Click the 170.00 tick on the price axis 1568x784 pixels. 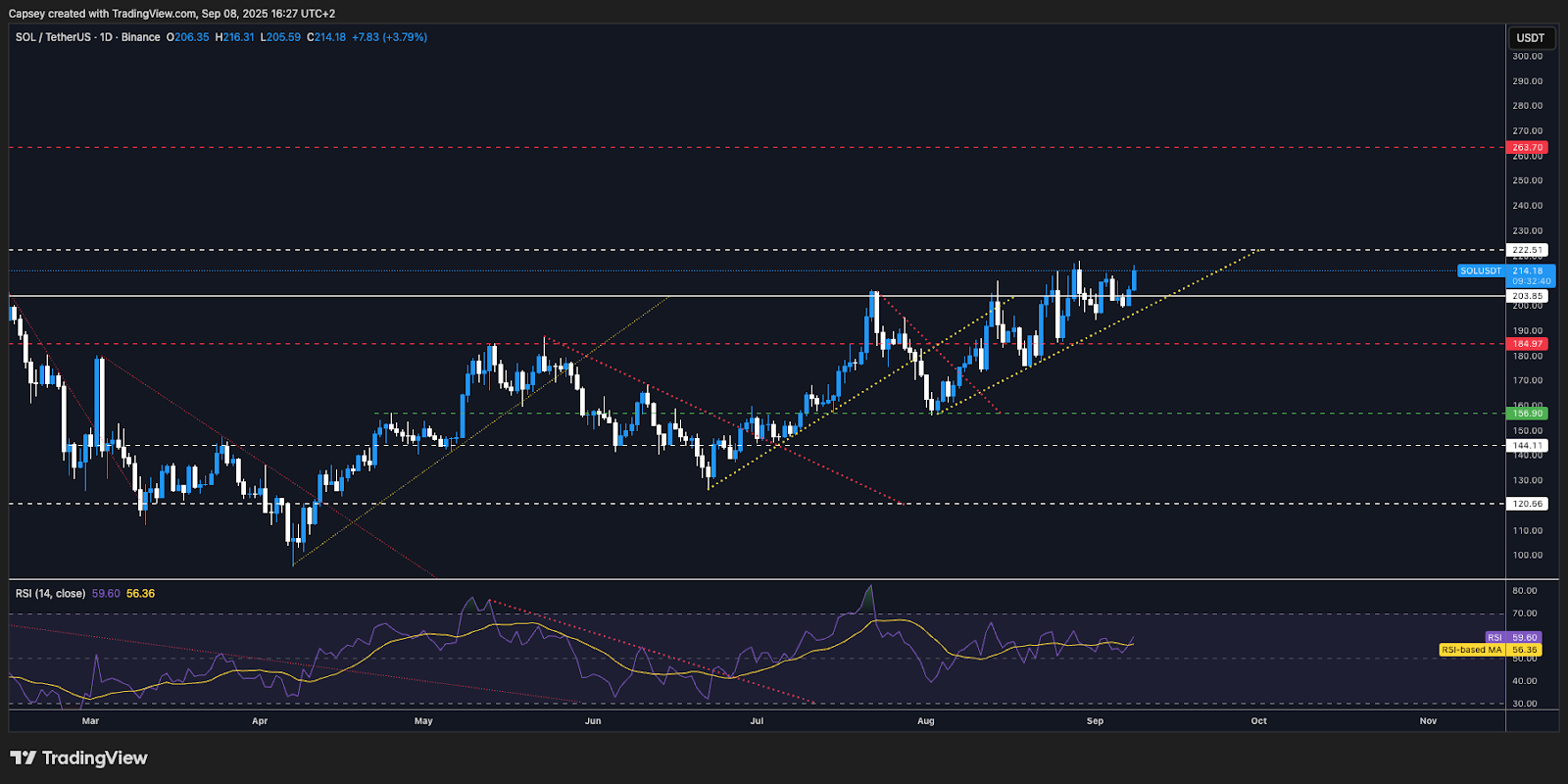coord(1527,381)
